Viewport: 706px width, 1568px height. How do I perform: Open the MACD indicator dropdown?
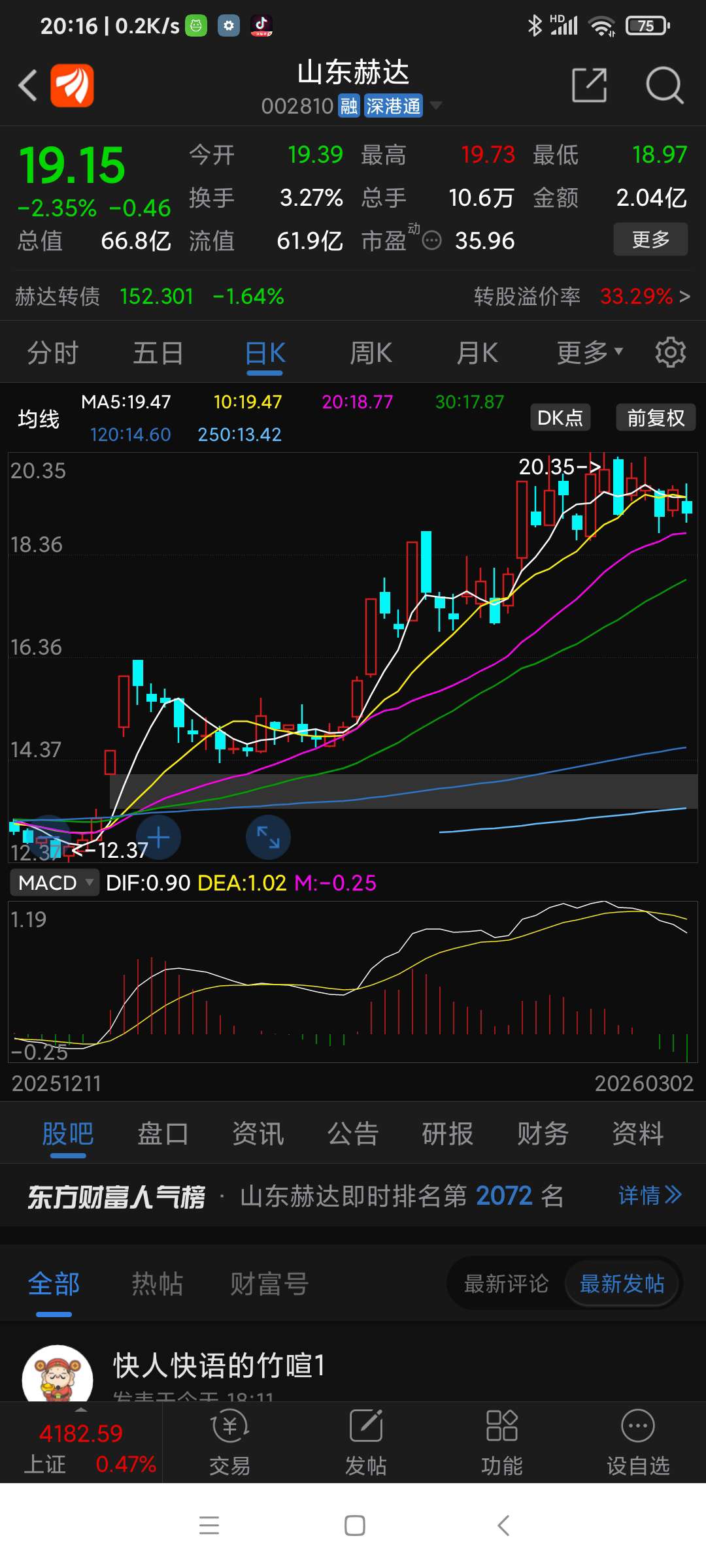[x=55, y=883]
